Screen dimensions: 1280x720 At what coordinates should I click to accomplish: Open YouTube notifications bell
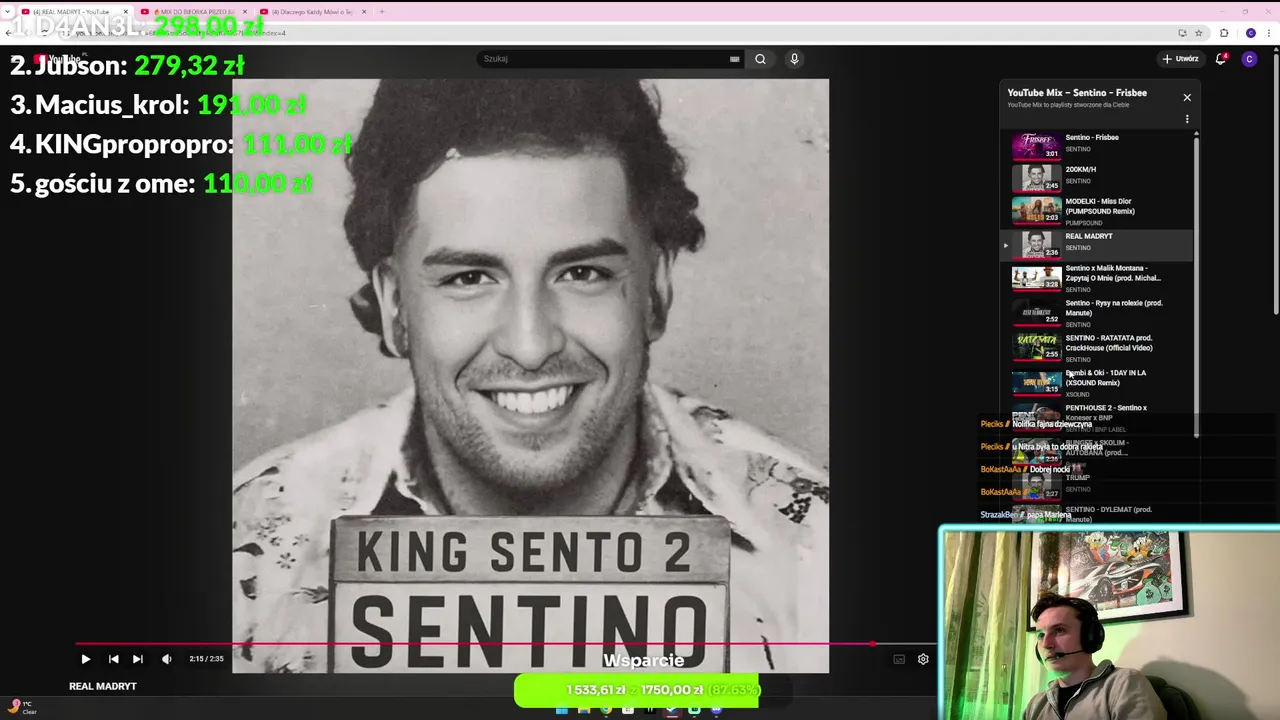pyautogui.click(x=1221, y=59)
